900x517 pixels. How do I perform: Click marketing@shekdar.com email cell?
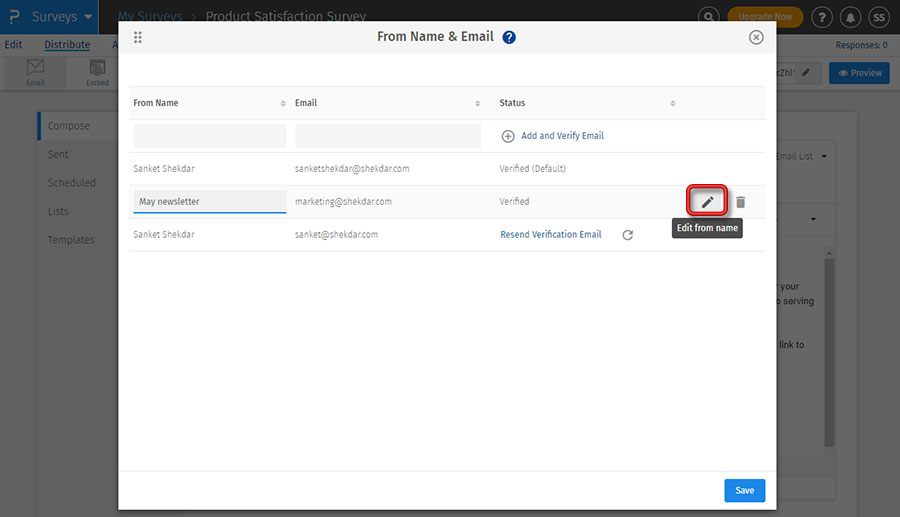343,201
